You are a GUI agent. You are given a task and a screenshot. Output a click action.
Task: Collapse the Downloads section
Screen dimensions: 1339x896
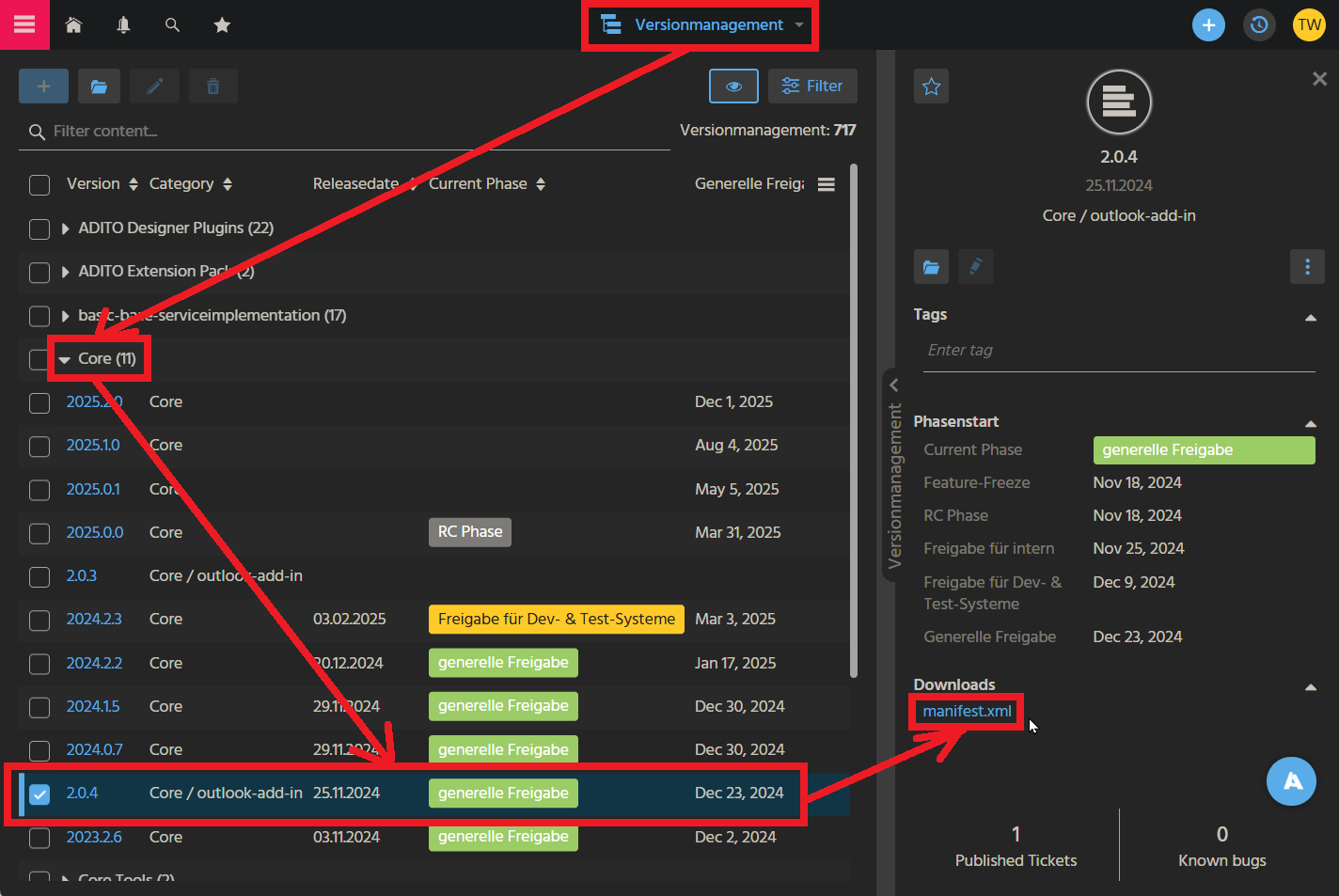click(1310, 687)
